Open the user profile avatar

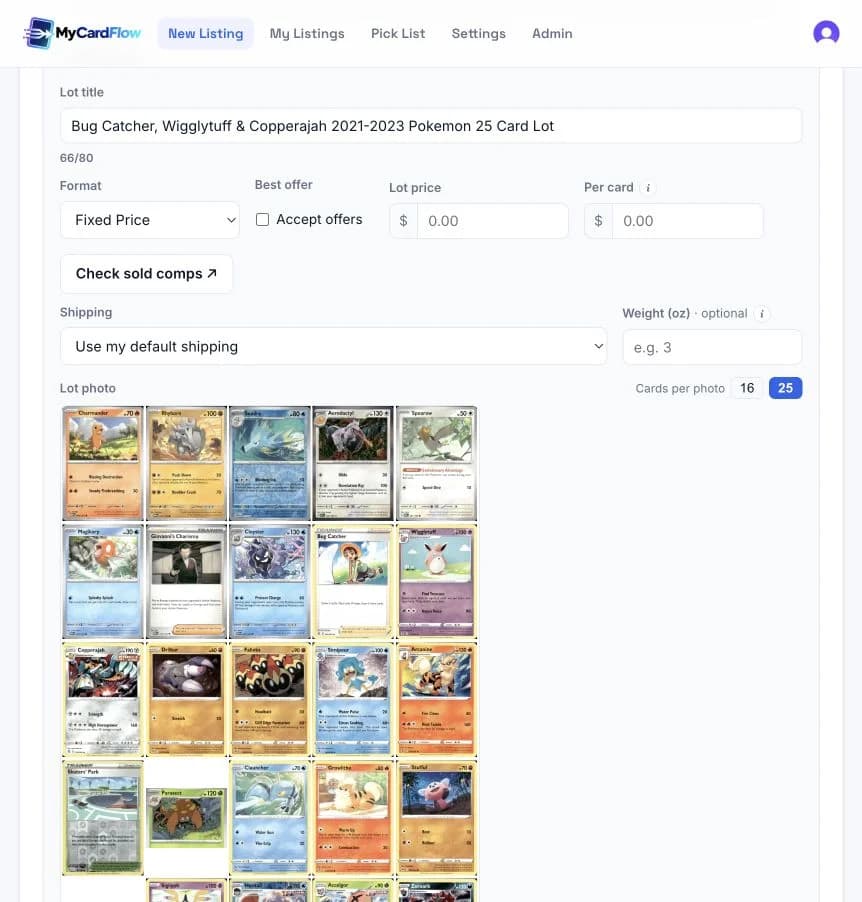click(x=826, y=33)
